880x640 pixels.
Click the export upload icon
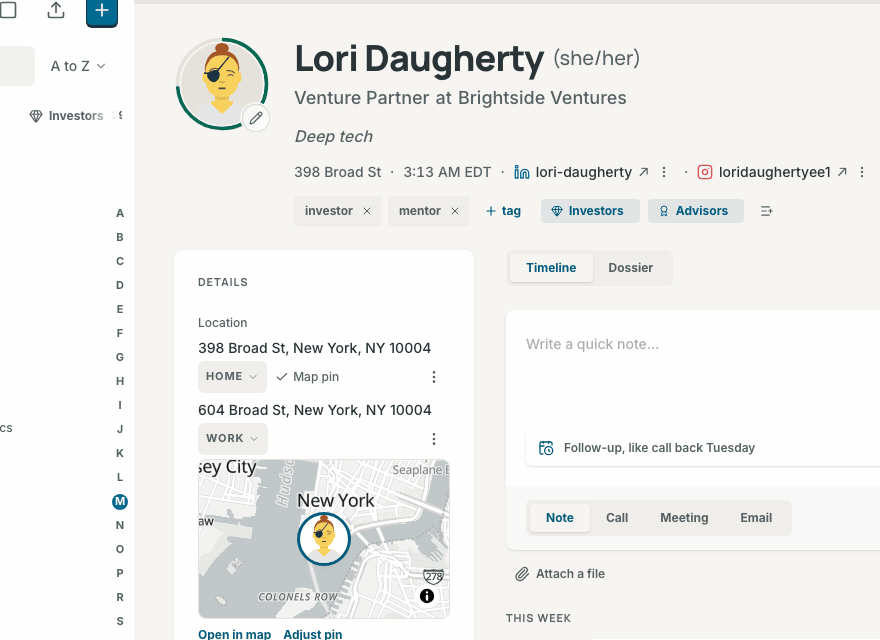pyautogui.click(x=56, y=10)
